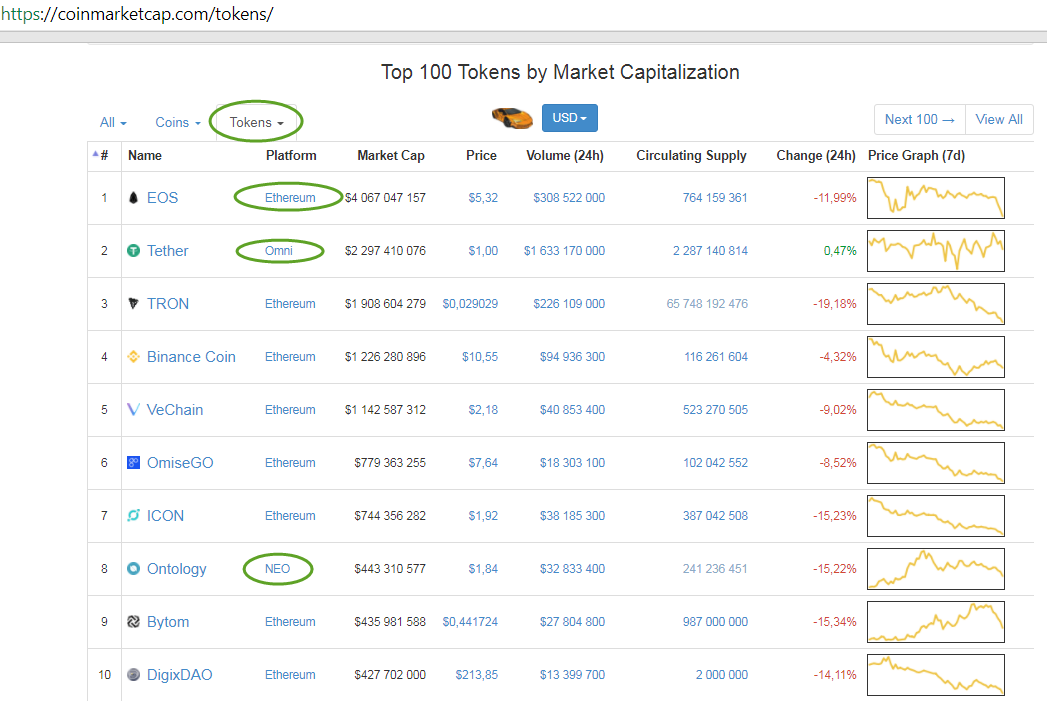This screenshot has height=701, width=1047.
Task: Click the OmiseGO logo icon
Action: (x=133, y=463)
